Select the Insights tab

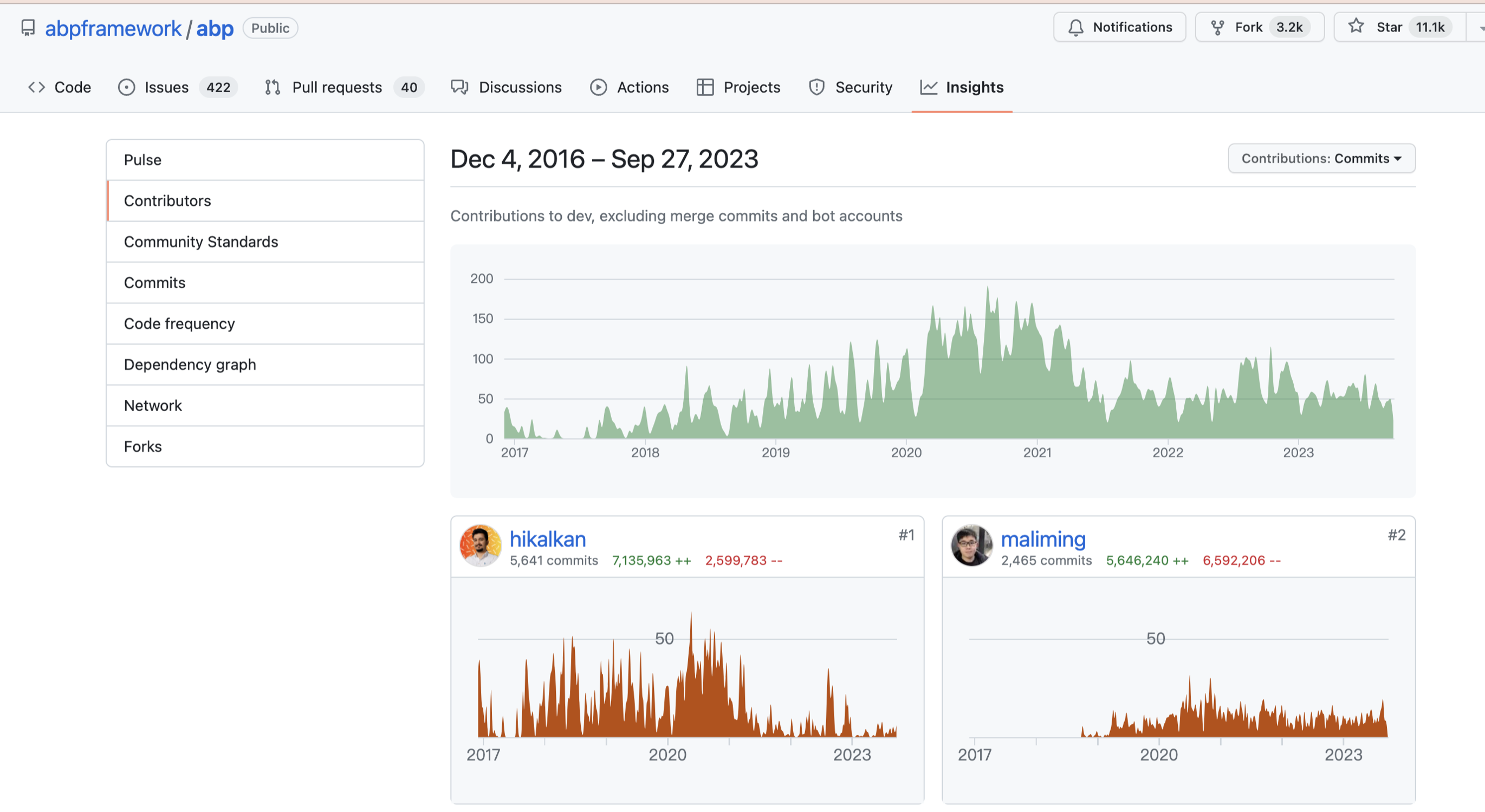(x=962, y=87)
